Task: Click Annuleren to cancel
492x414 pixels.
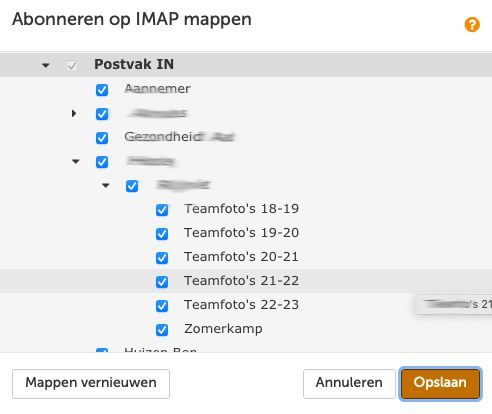Action: [x=349, y=383]
